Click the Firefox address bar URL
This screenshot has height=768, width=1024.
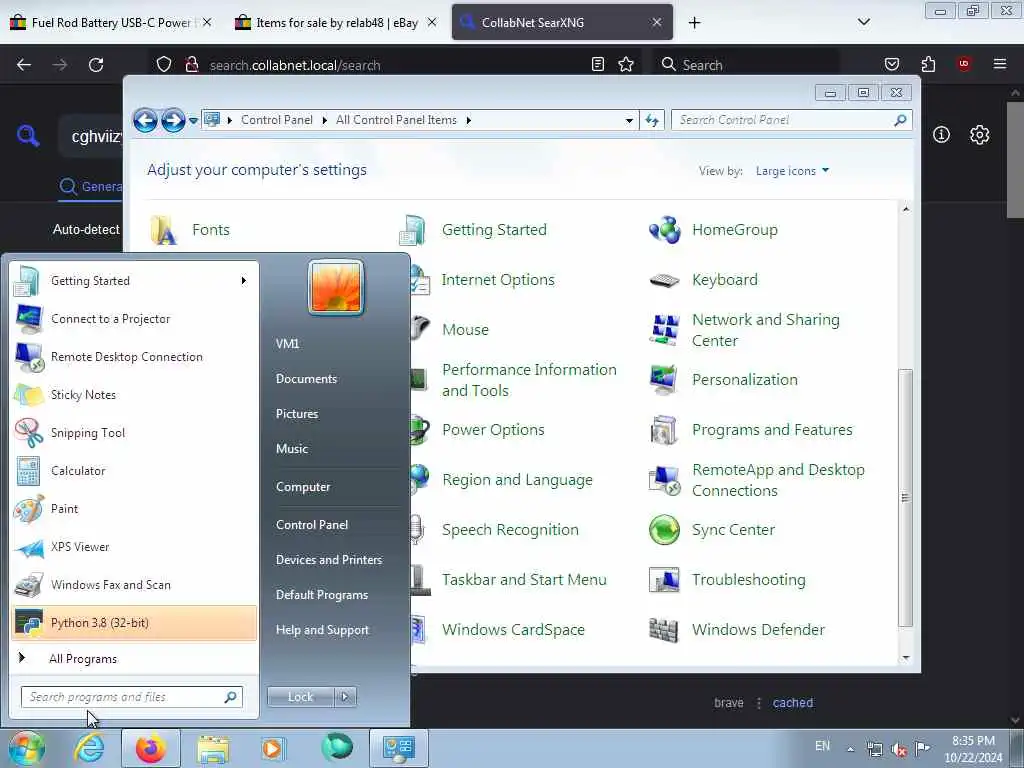(x=295, y=65)
